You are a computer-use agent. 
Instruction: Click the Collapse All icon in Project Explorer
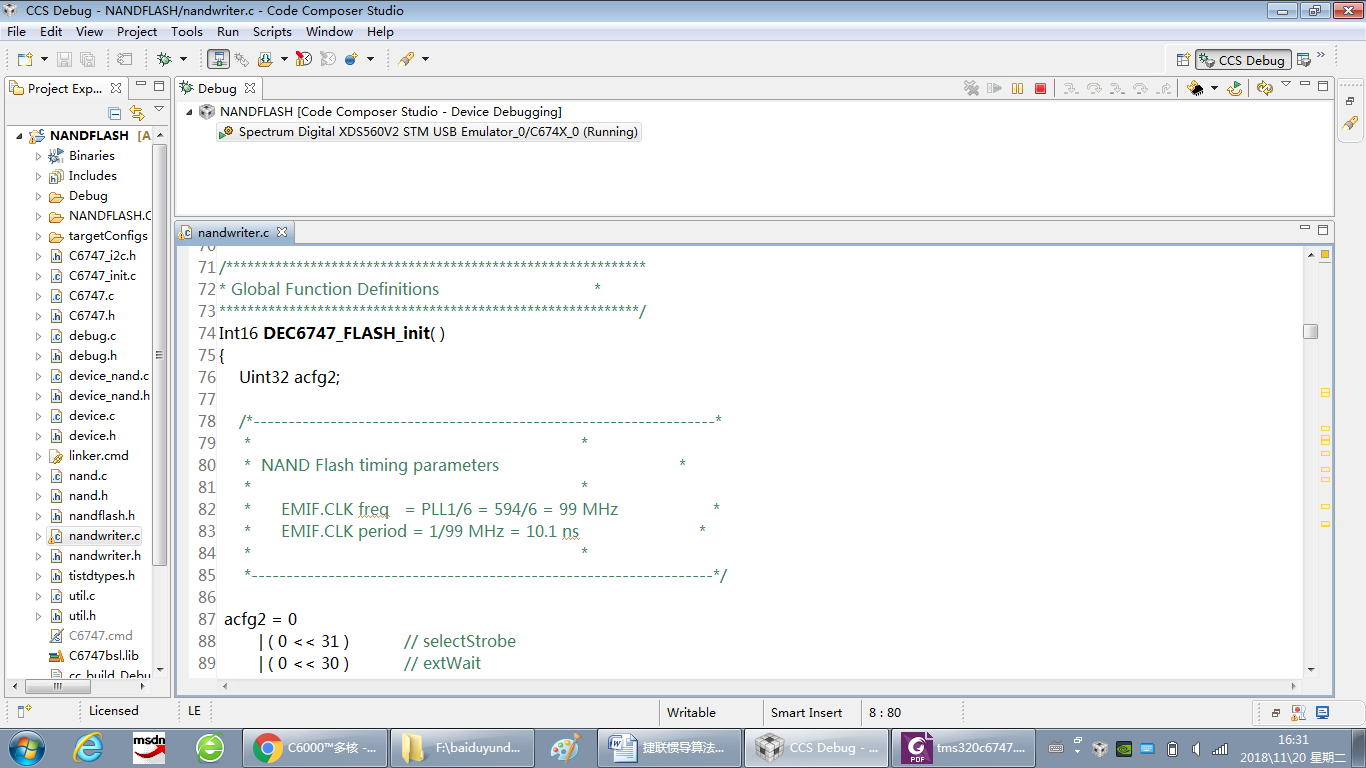pyautogui.click(x=115, y=113)
